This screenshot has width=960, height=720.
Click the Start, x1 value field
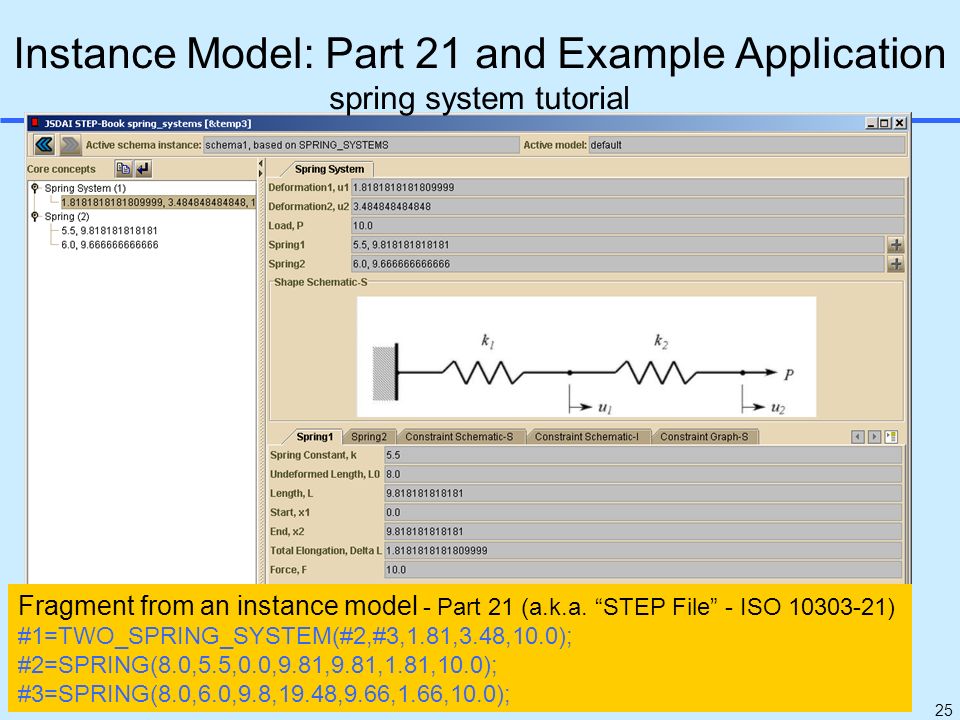click(x=643, y=512)
